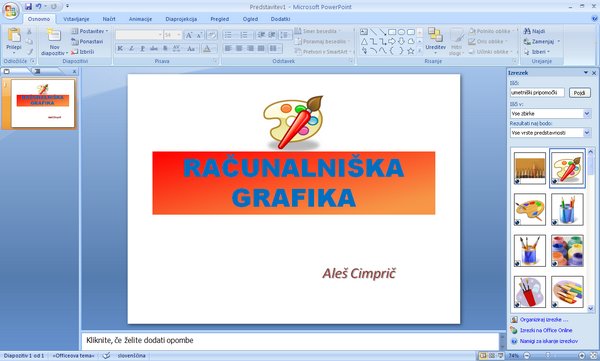Open the Ureditev arrange menu

pos(435,40)
